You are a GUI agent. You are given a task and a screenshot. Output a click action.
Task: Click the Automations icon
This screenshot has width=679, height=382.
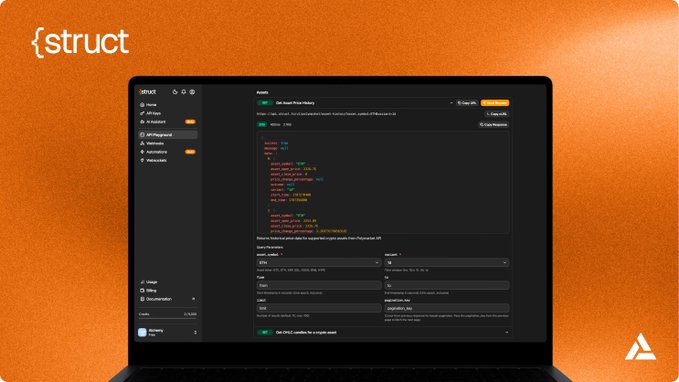pos(142,152)
